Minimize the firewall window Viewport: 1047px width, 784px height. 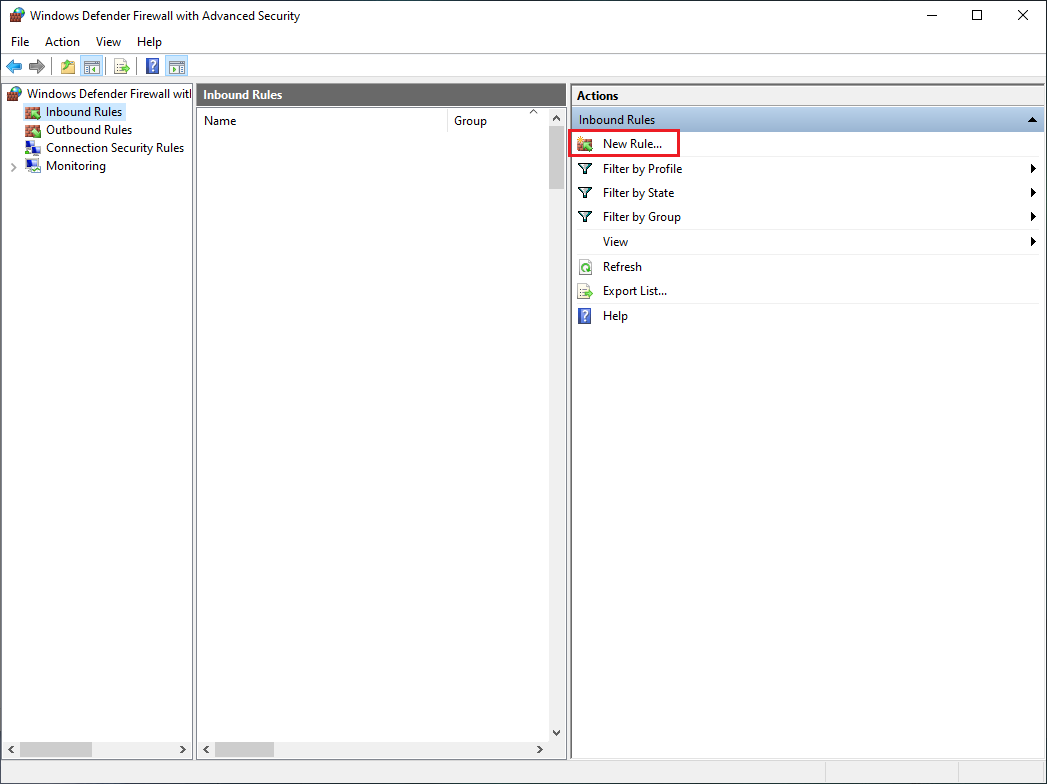click(932, 15)
